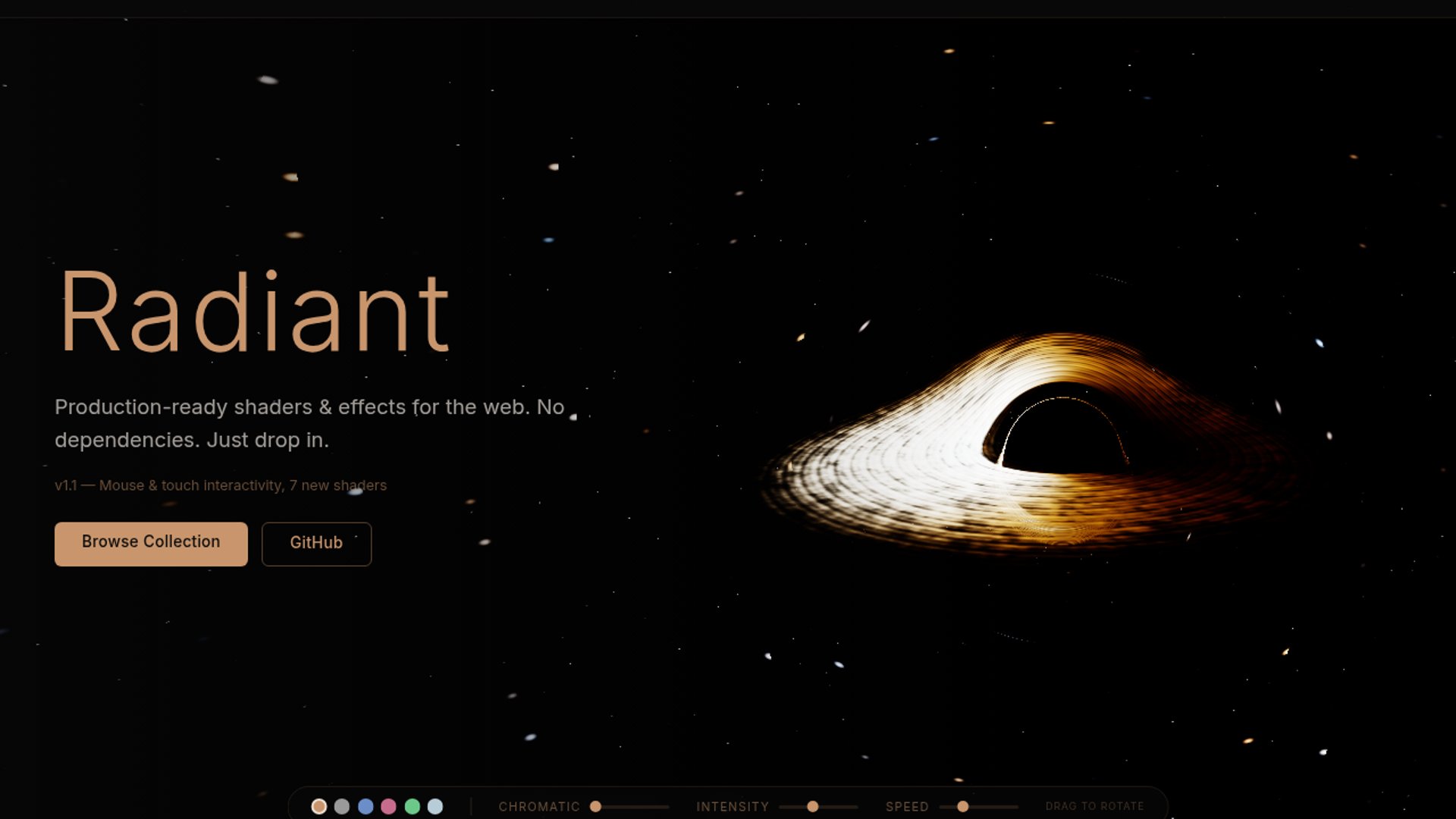This screenshot has height=819, width=1456.
Task: Click the Speed slider handle
Action: (962, 806)
